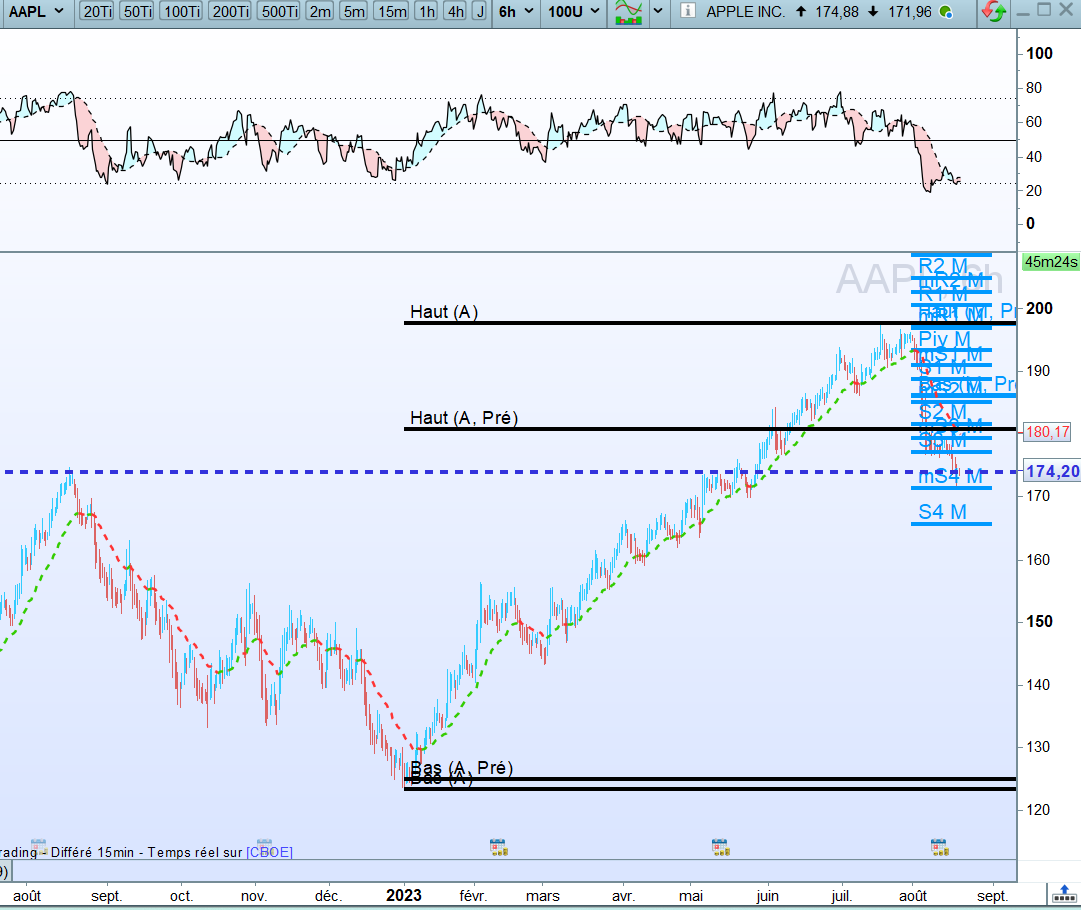Viewport: 1081px width, 910px height.
Task: Click the market status dot icon
Action: pyautogui.click(x=947, y=12)
